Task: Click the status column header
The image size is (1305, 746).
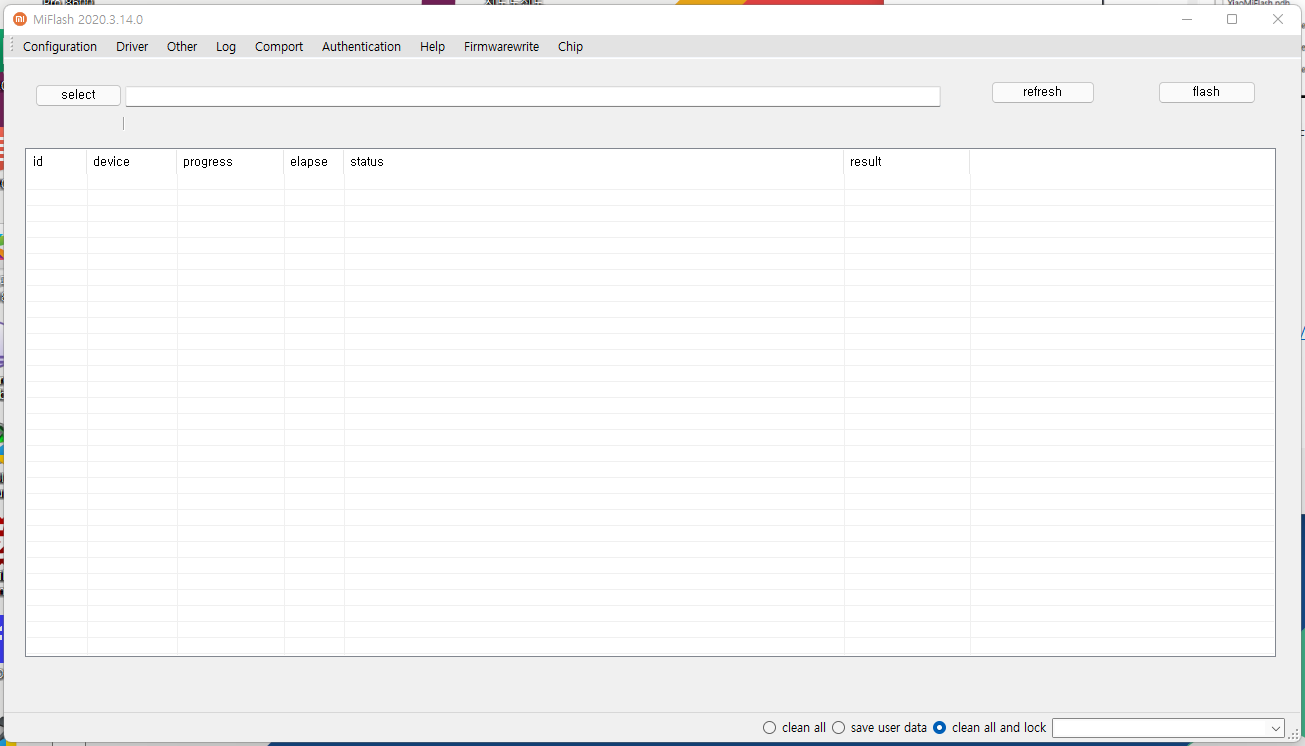Action: click(x=594, y=162)
